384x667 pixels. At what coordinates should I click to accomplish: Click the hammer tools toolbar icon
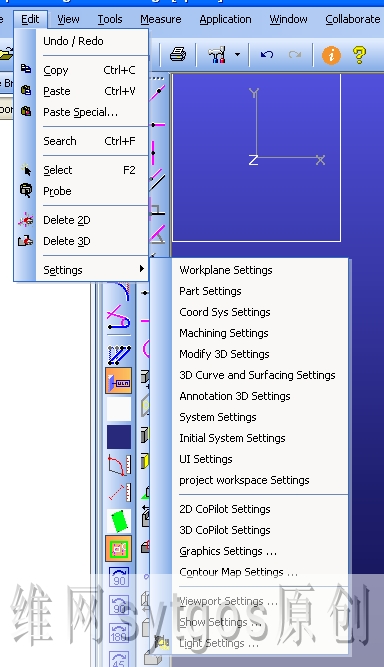[x=216, y=55]
